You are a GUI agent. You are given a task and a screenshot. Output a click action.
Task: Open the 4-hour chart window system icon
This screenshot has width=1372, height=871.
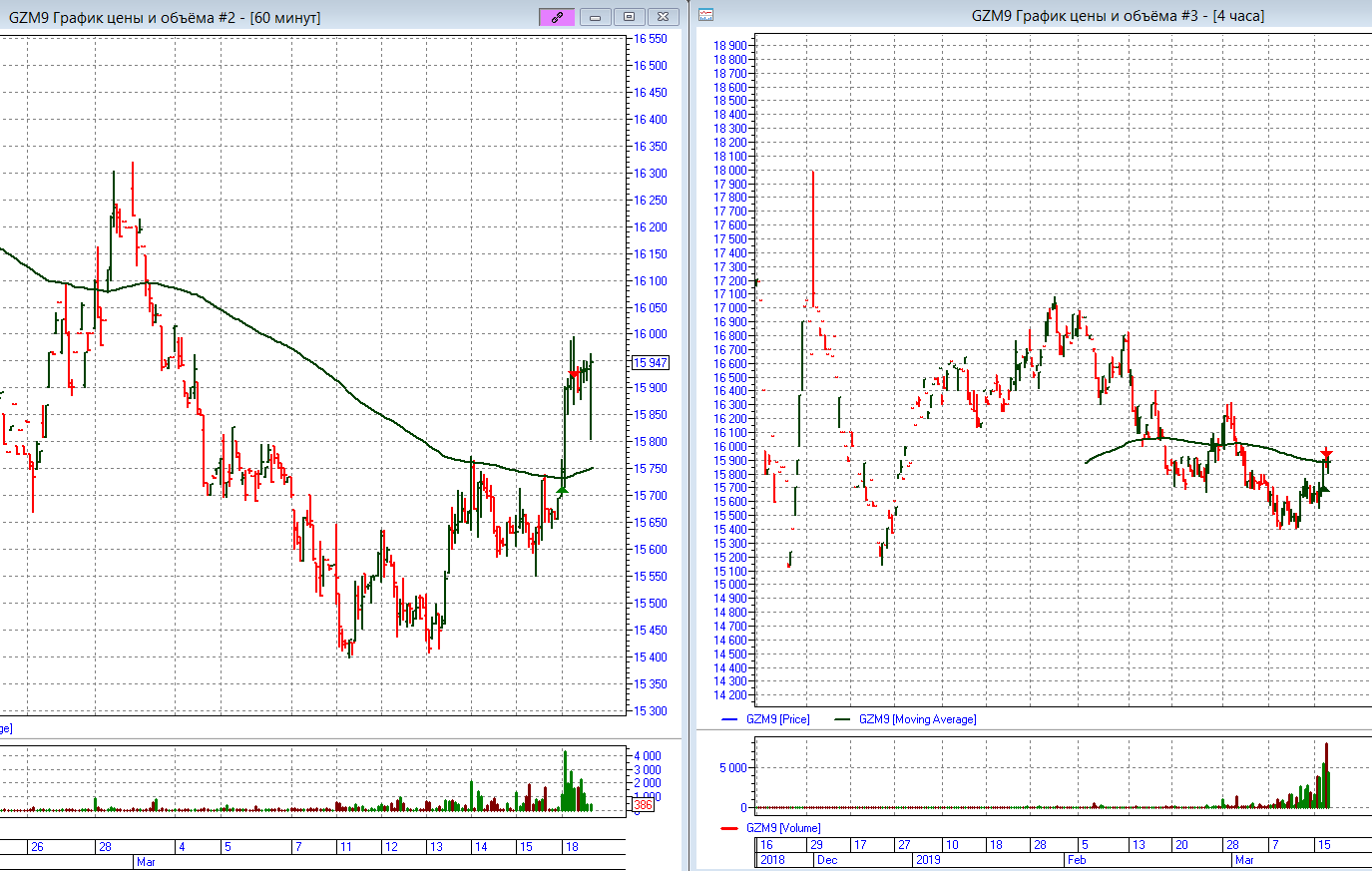pos(705,15)
